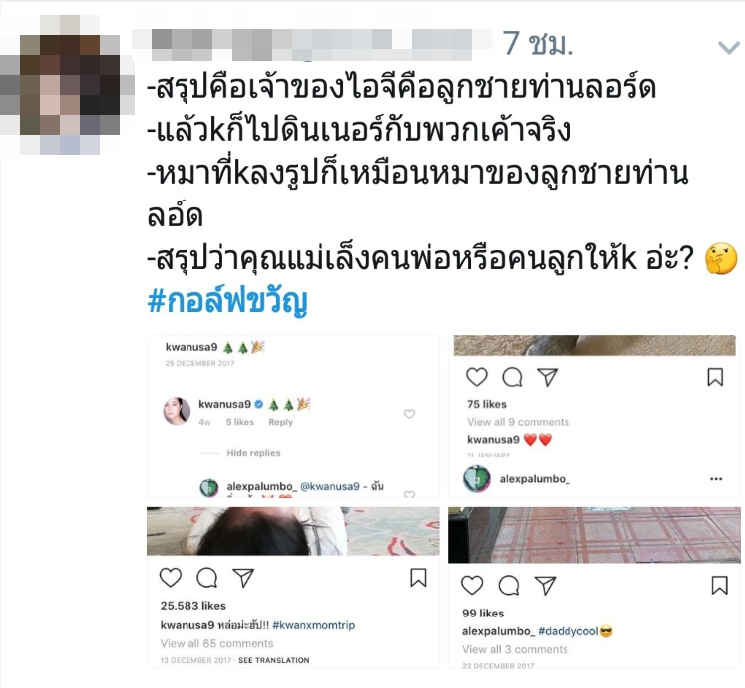The width and height of the screenshot is (745, 688).
Task: Open the #kwanxmomtrip hashtag
Action: coord(314,625)
